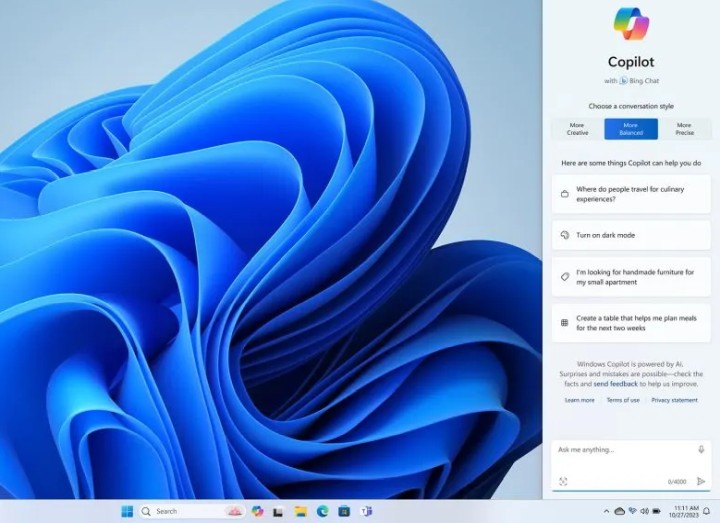Open the Terms of use link
Screen dimensions: 720x523
point(623,400)
